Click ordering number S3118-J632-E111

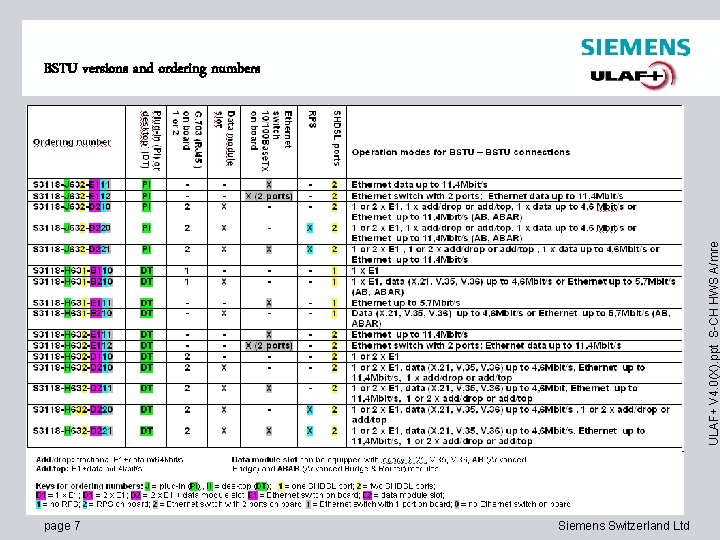tap(72, 185)
